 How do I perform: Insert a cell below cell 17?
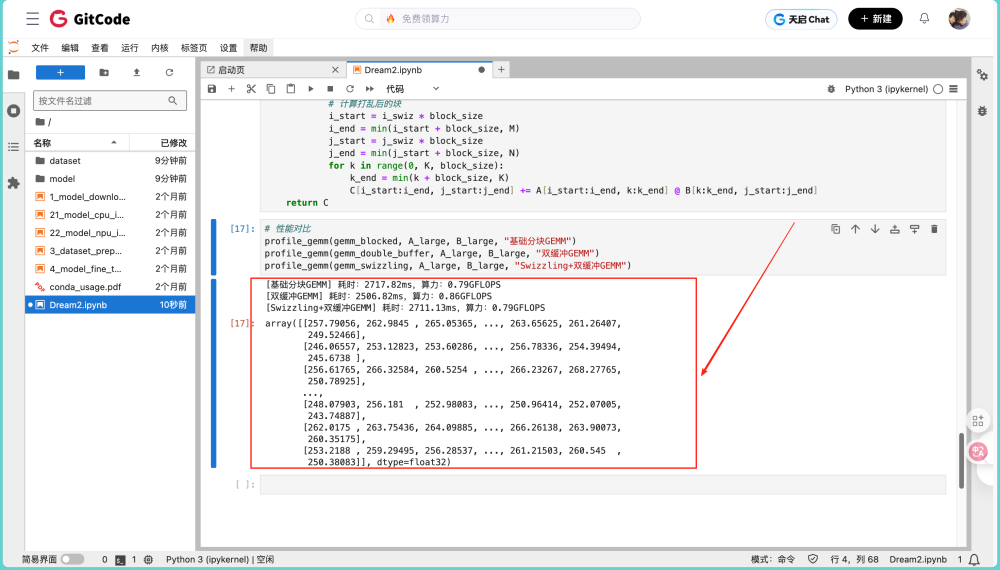click(915, 229)
